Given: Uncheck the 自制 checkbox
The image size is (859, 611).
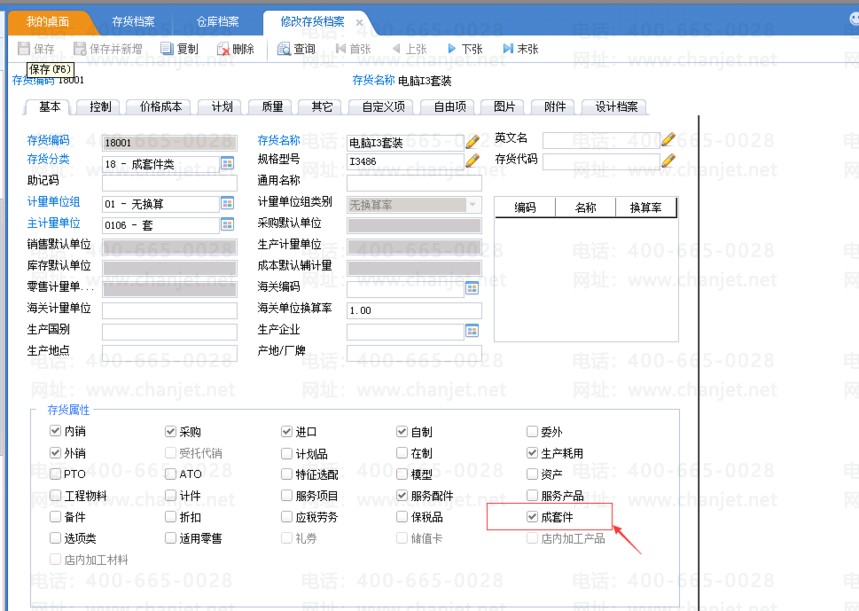Looking at the screenshot, I should point(402,432).
